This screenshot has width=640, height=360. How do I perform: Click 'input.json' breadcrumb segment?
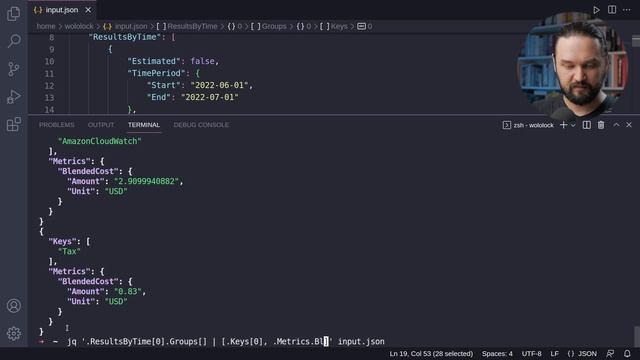click(125, 26)
